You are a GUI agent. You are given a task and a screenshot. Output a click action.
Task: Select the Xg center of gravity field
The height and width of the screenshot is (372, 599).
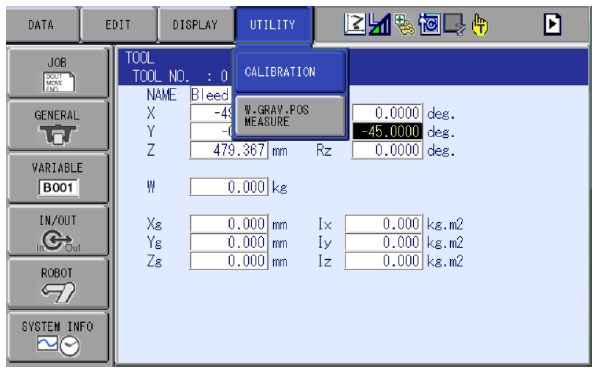click(229, 223)
